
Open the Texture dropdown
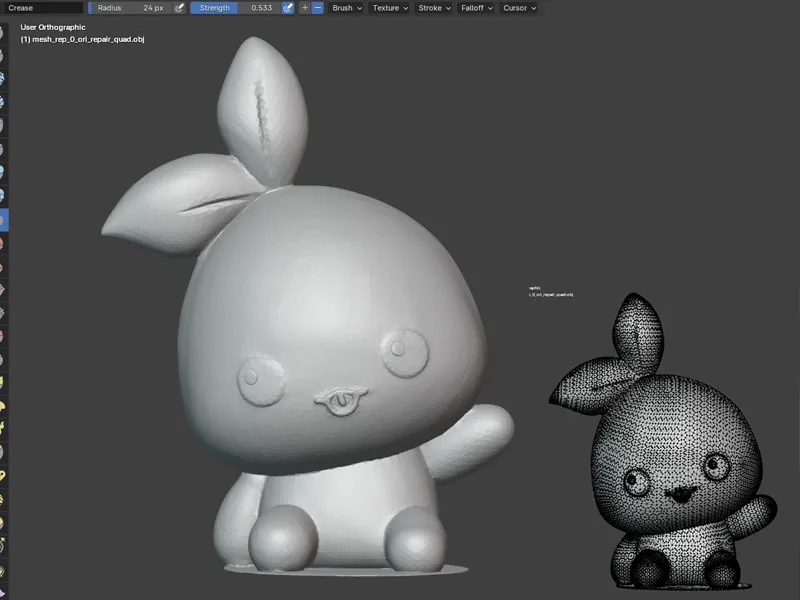tap(390, 8)
